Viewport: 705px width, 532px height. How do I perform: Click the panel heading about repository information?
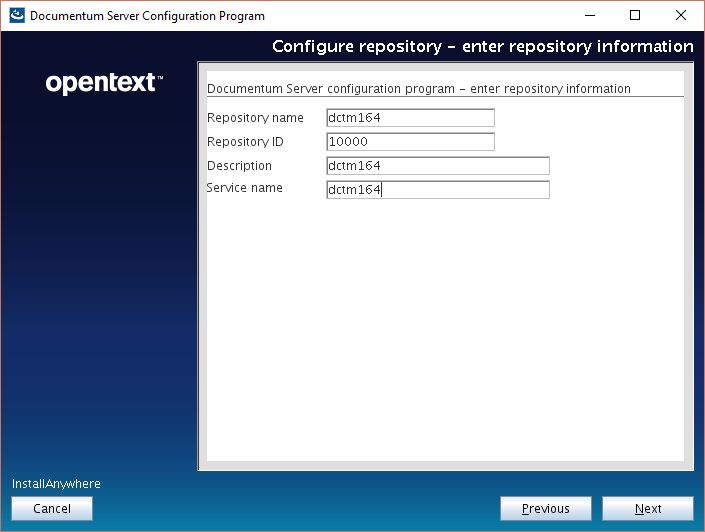[x=418, y=89]
